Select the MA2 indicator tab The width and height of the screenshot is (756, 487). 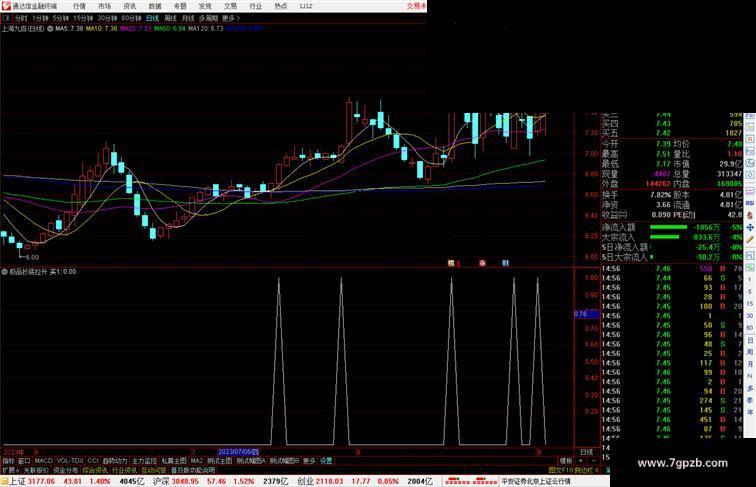coord(197,461)
